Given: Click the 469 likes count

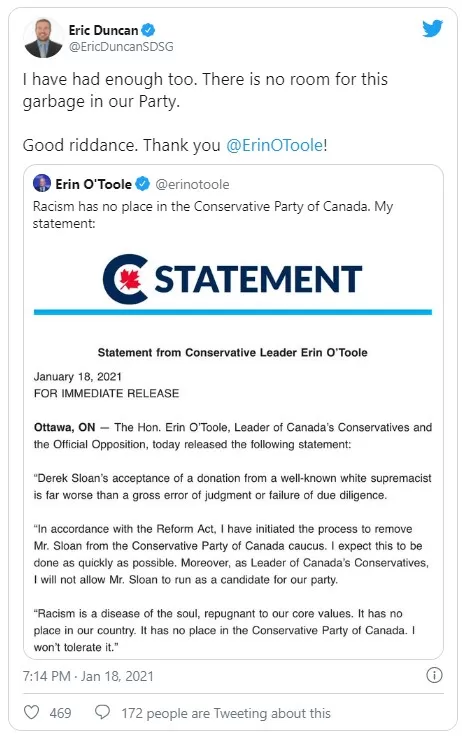Looking at the screenshot, I should click(x=61, y=713).
